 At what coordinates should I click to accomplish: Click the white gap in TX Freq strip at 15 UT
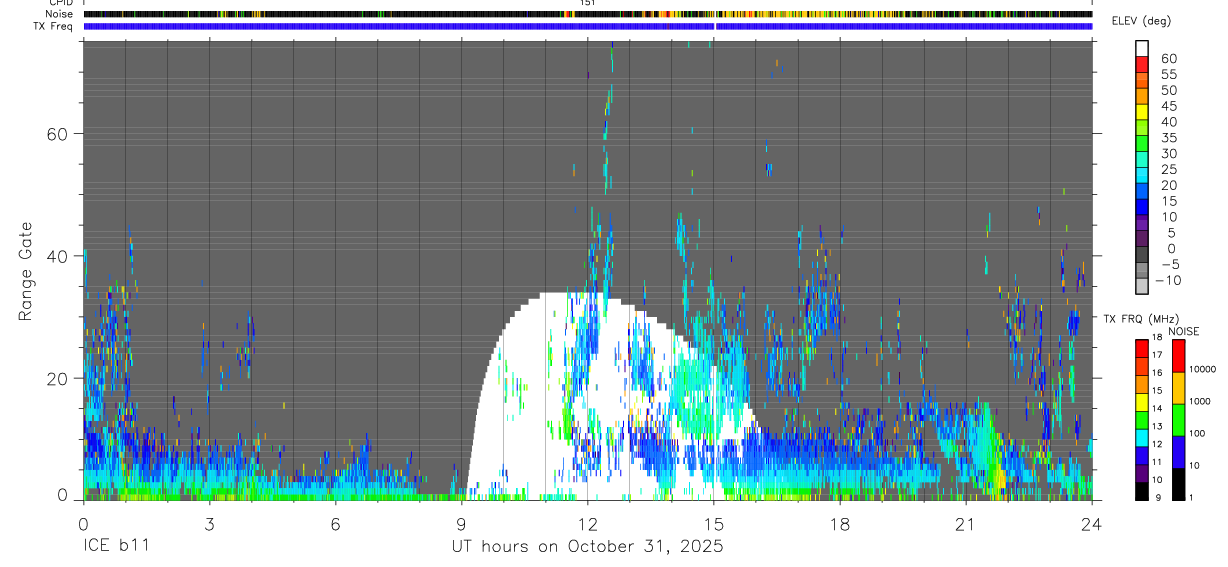tap(715, 26)
